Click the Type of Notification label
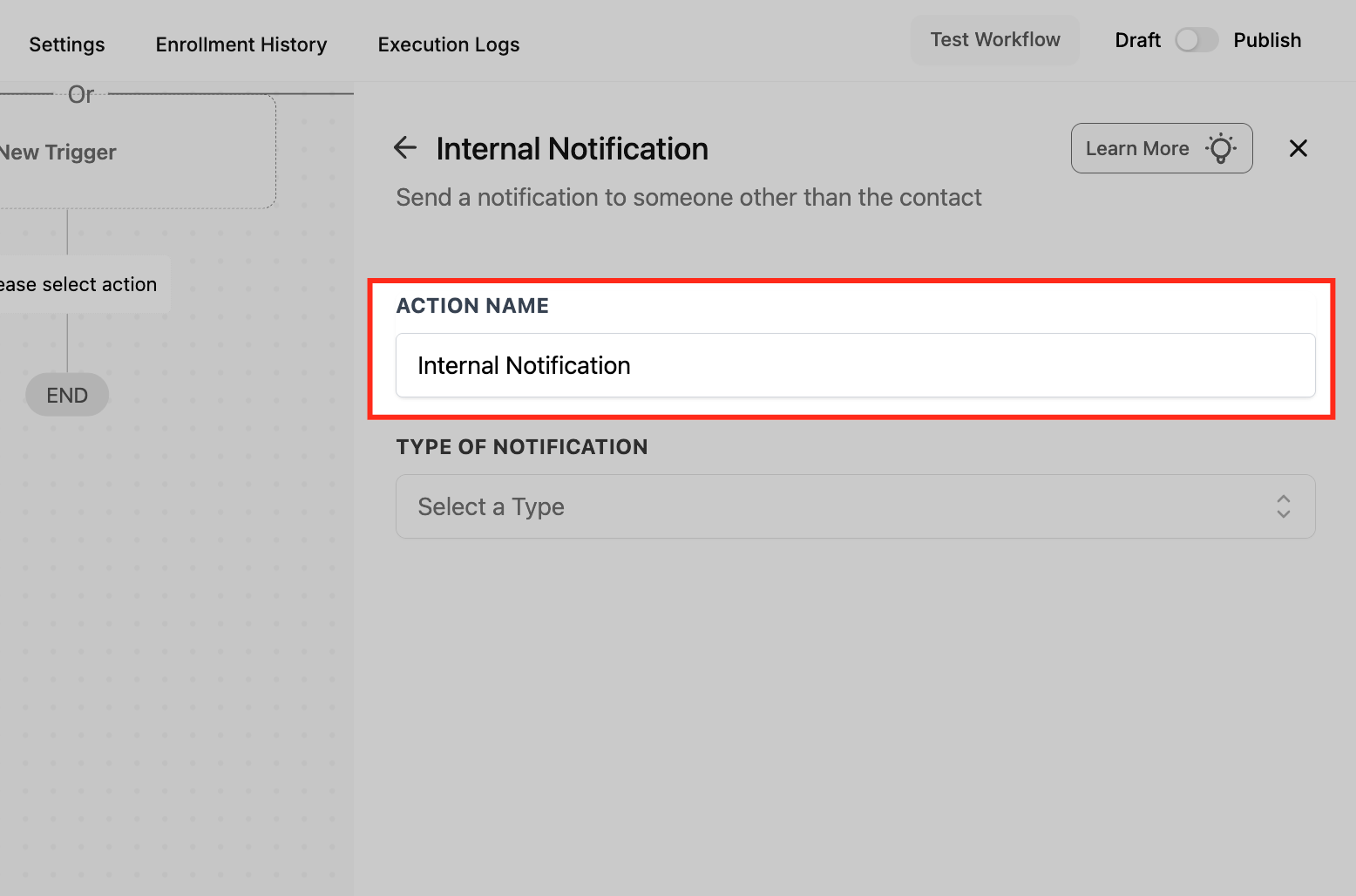Viewport: 1356px width, 896px height. 522,447
